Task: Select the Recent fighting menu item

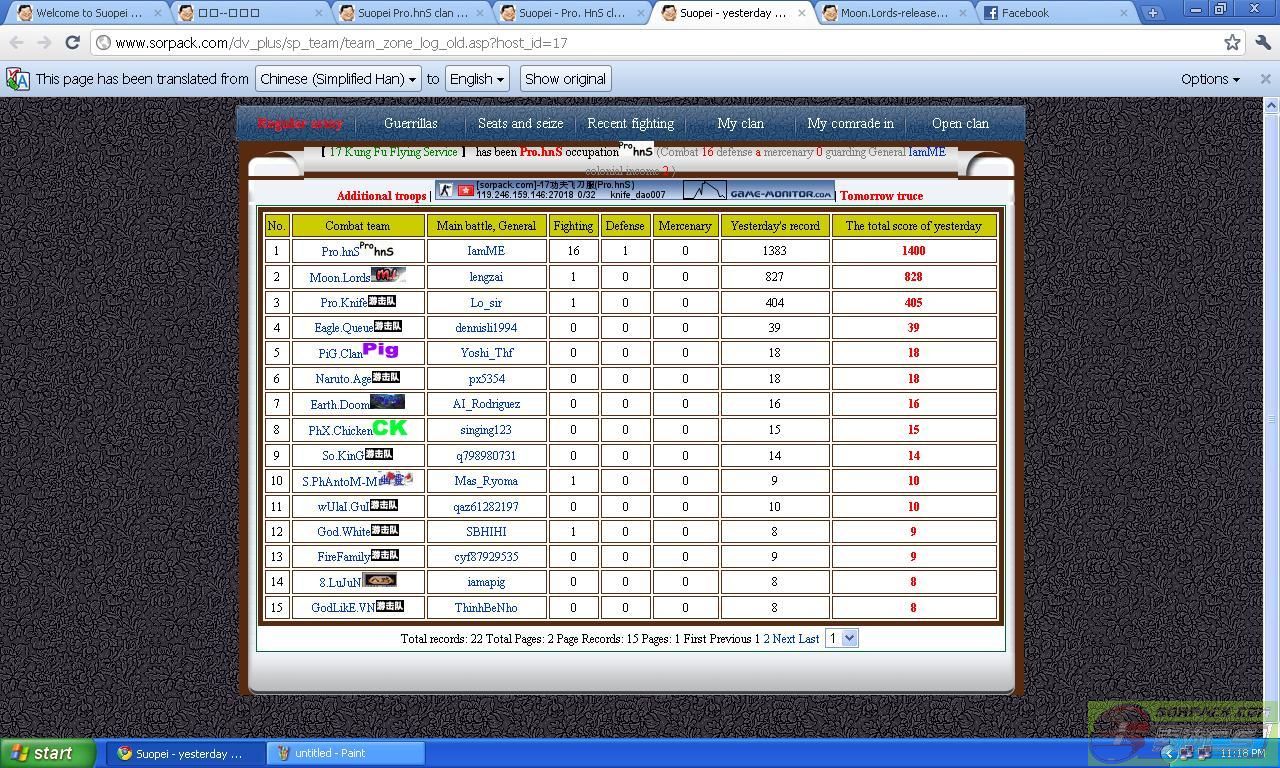Action: pos(630,124)
